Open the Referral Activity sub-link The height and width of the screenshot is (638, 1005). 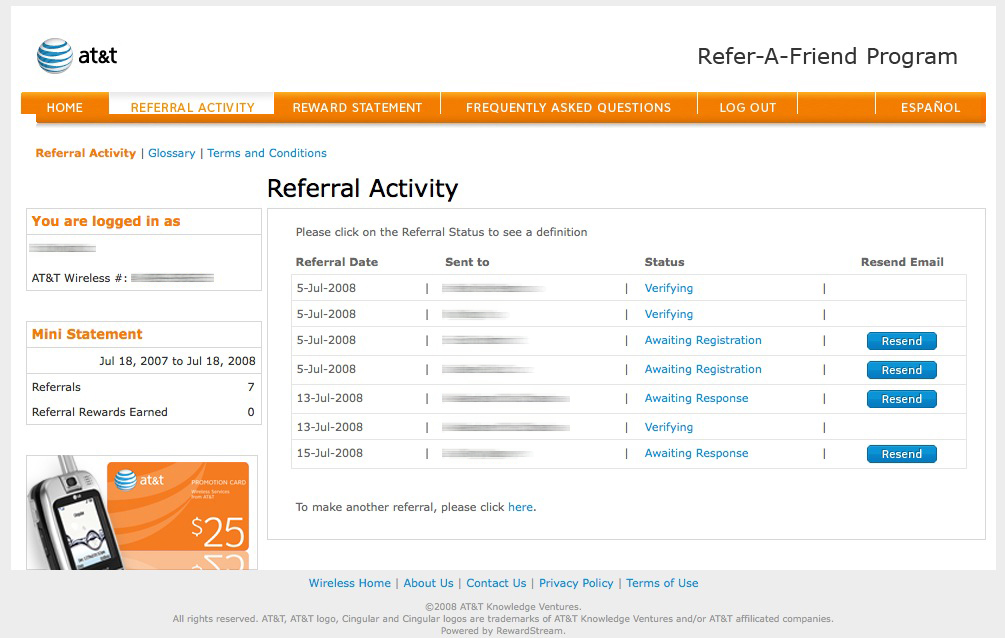pyautogui.click(x=86, y=153)
